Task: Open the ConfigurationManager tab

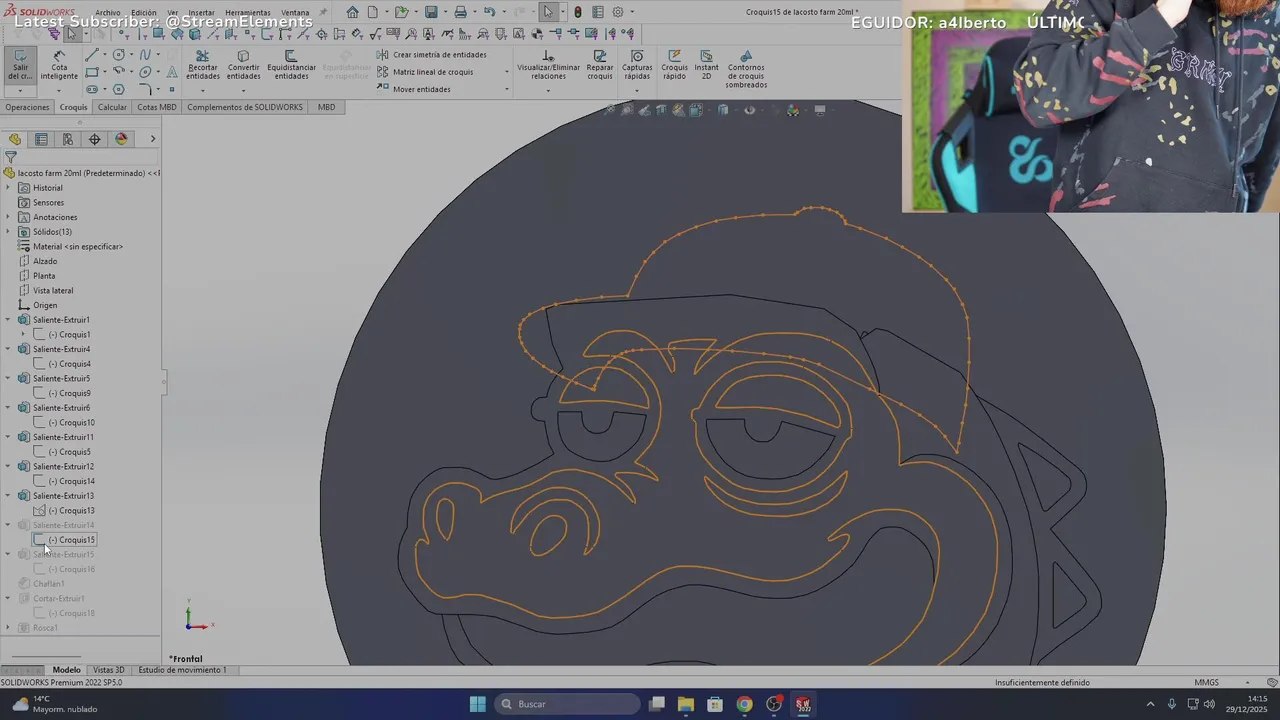Action: [68, 139]
